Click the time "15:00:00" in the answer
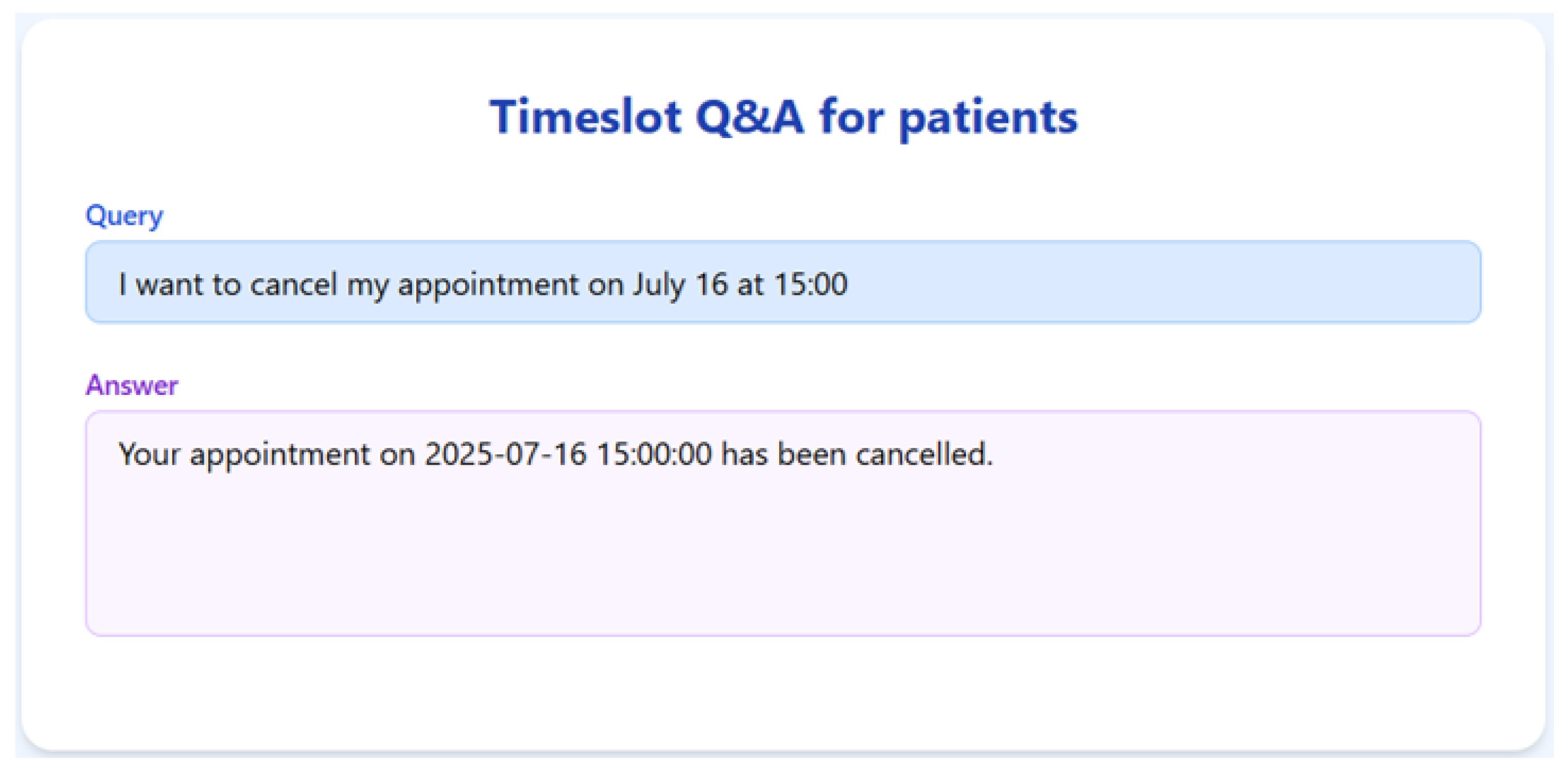Screen dimensions: 1568x774 click(654, 454)
